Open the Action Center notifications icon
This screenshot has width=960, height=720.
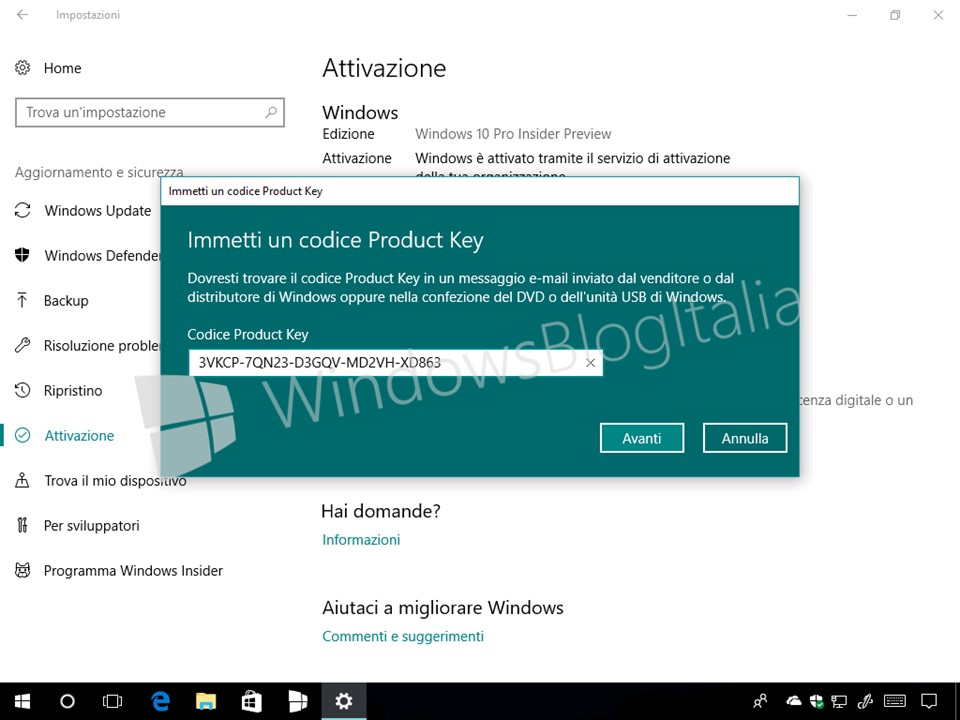point(929,701)
